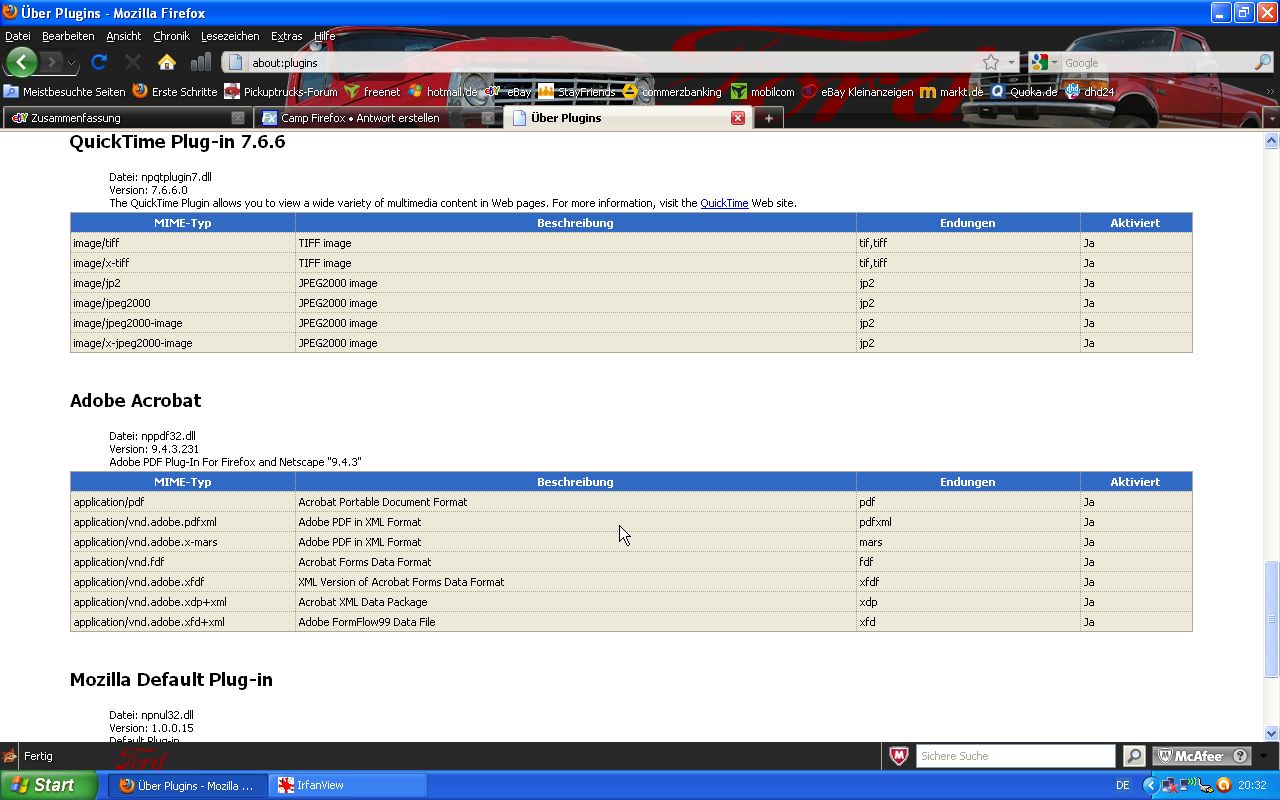Screen dimensions: 1280x800
Task: Open the Google search engine dropdown
Action: [1054, 62]
